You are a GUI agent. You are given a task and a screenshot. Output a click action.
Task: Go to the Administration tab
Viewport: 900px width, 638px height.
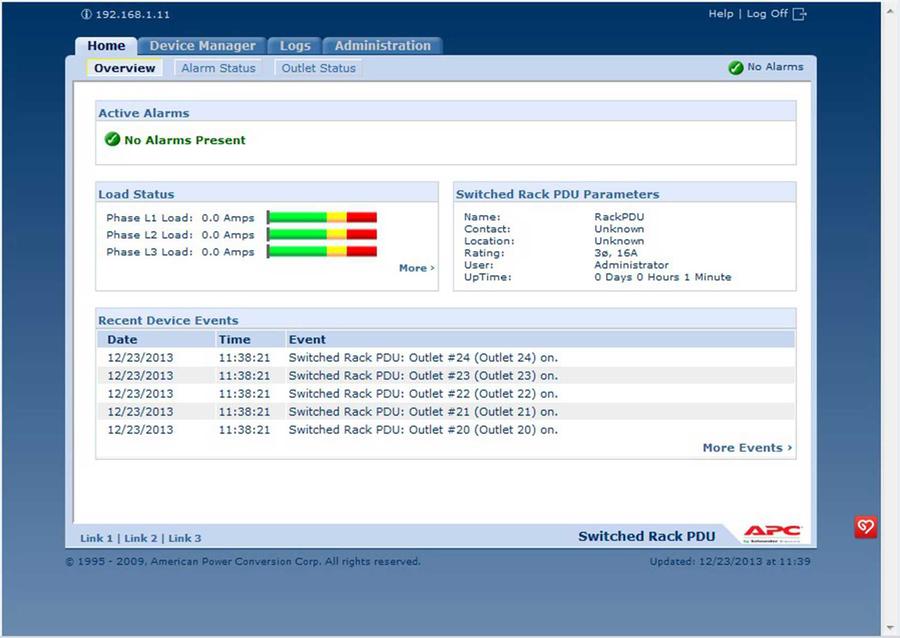click(x=382, y=46)
